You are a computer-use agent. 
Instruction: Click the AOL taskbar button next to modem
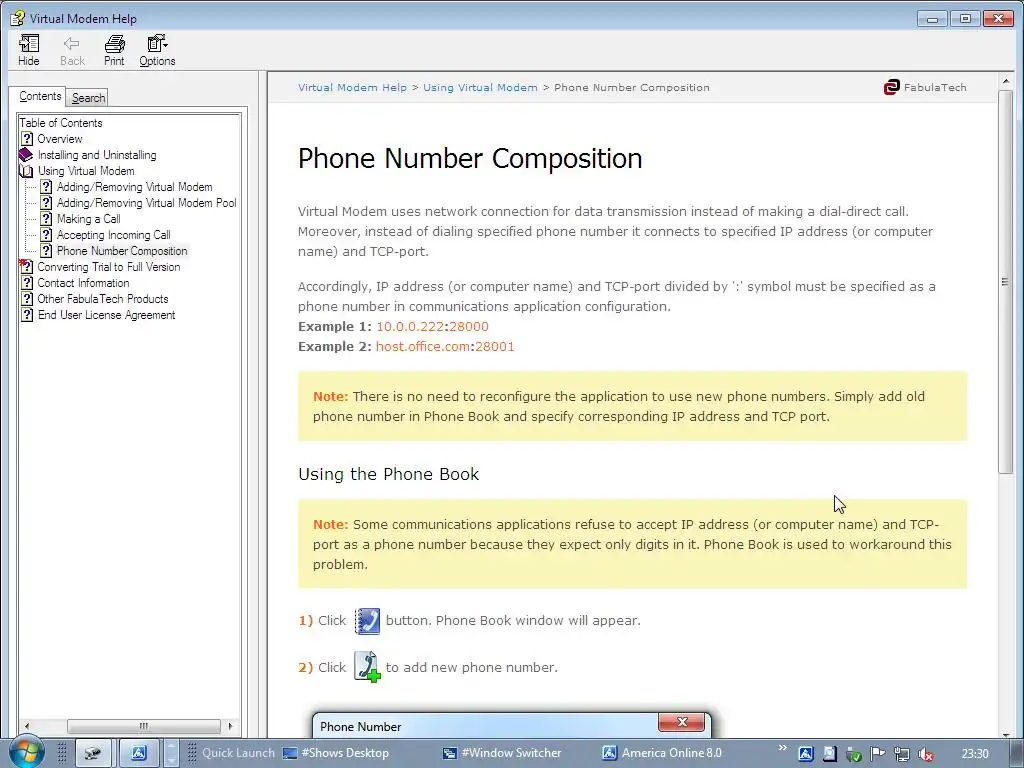coord(138,753)
